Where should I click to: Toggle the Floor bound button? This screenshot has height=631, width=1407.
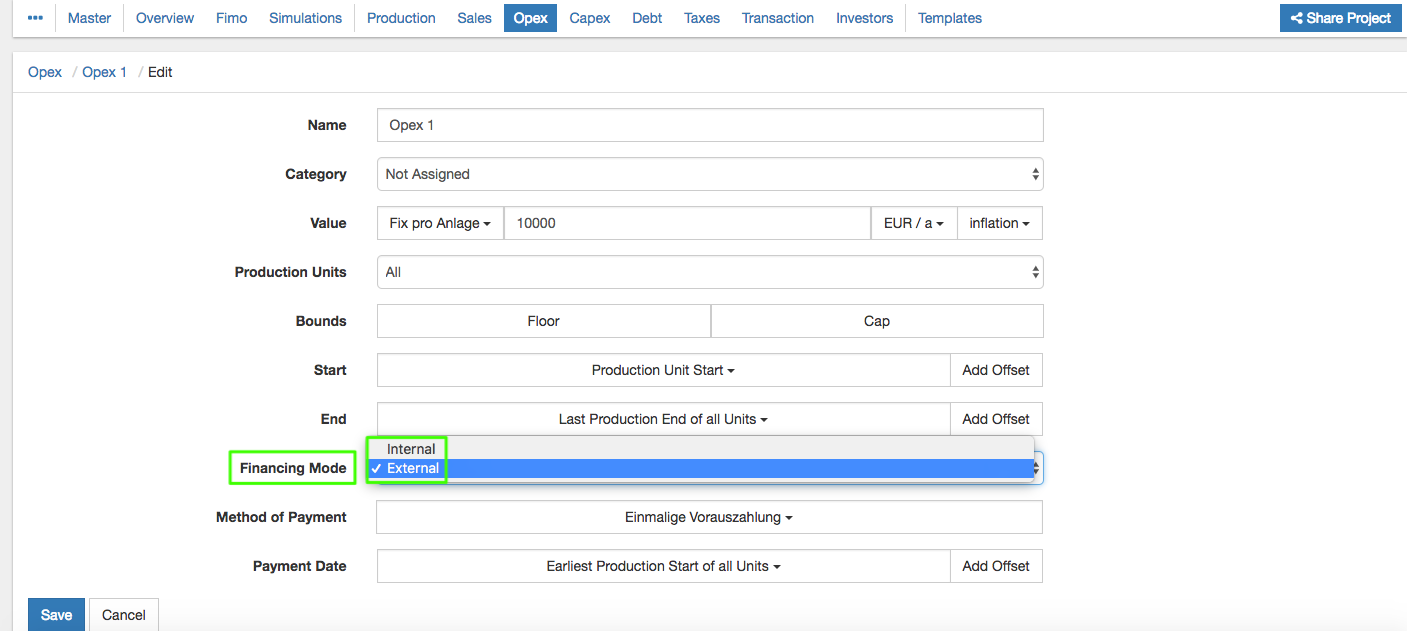click(x=543, y=321)
